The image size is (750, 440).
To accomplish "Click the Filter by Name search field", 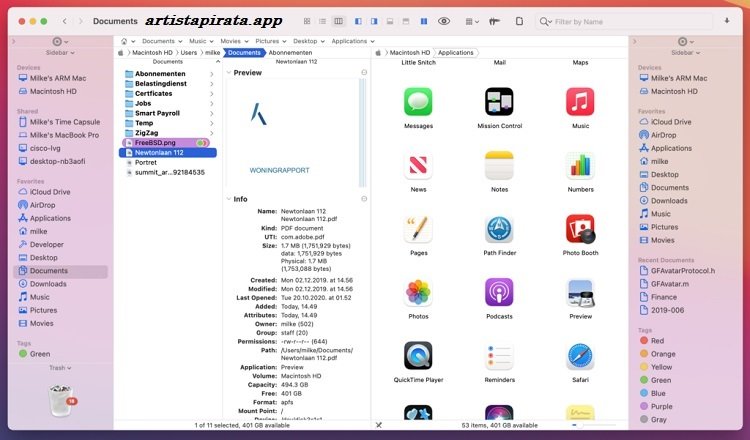I will point(624,22).
